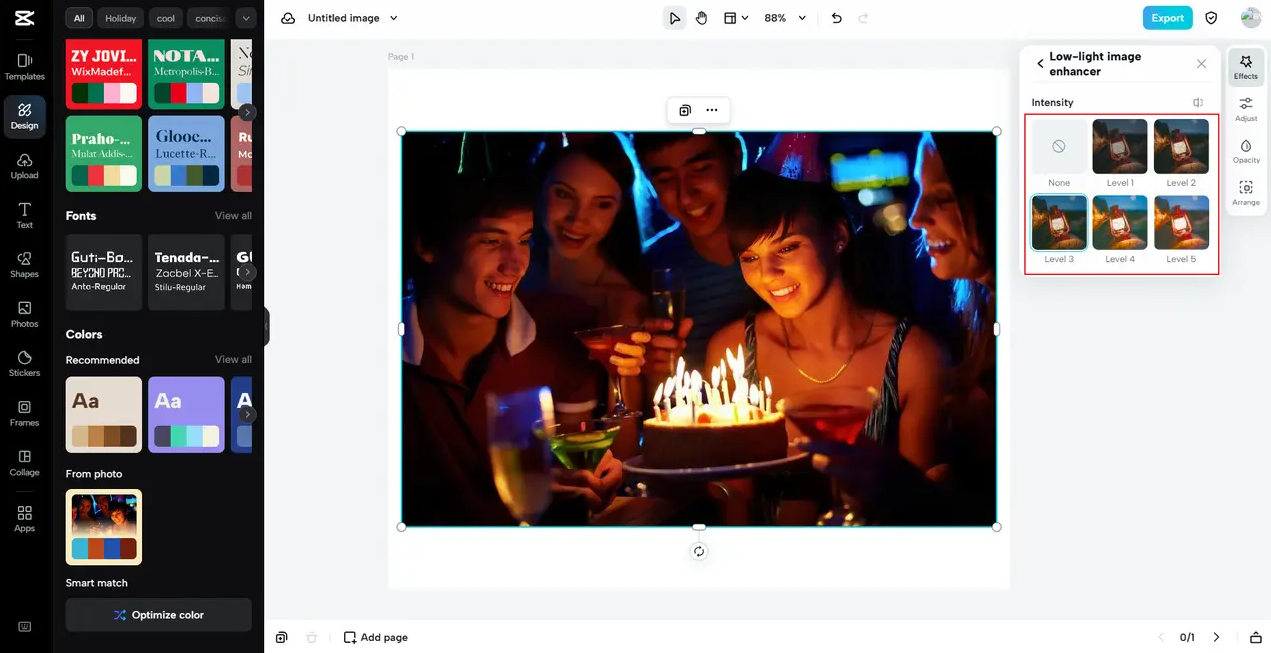Open the Stickers sidebar panel
The width and height of the screenshot is (1271, 653).
click(x=25, y=364)
